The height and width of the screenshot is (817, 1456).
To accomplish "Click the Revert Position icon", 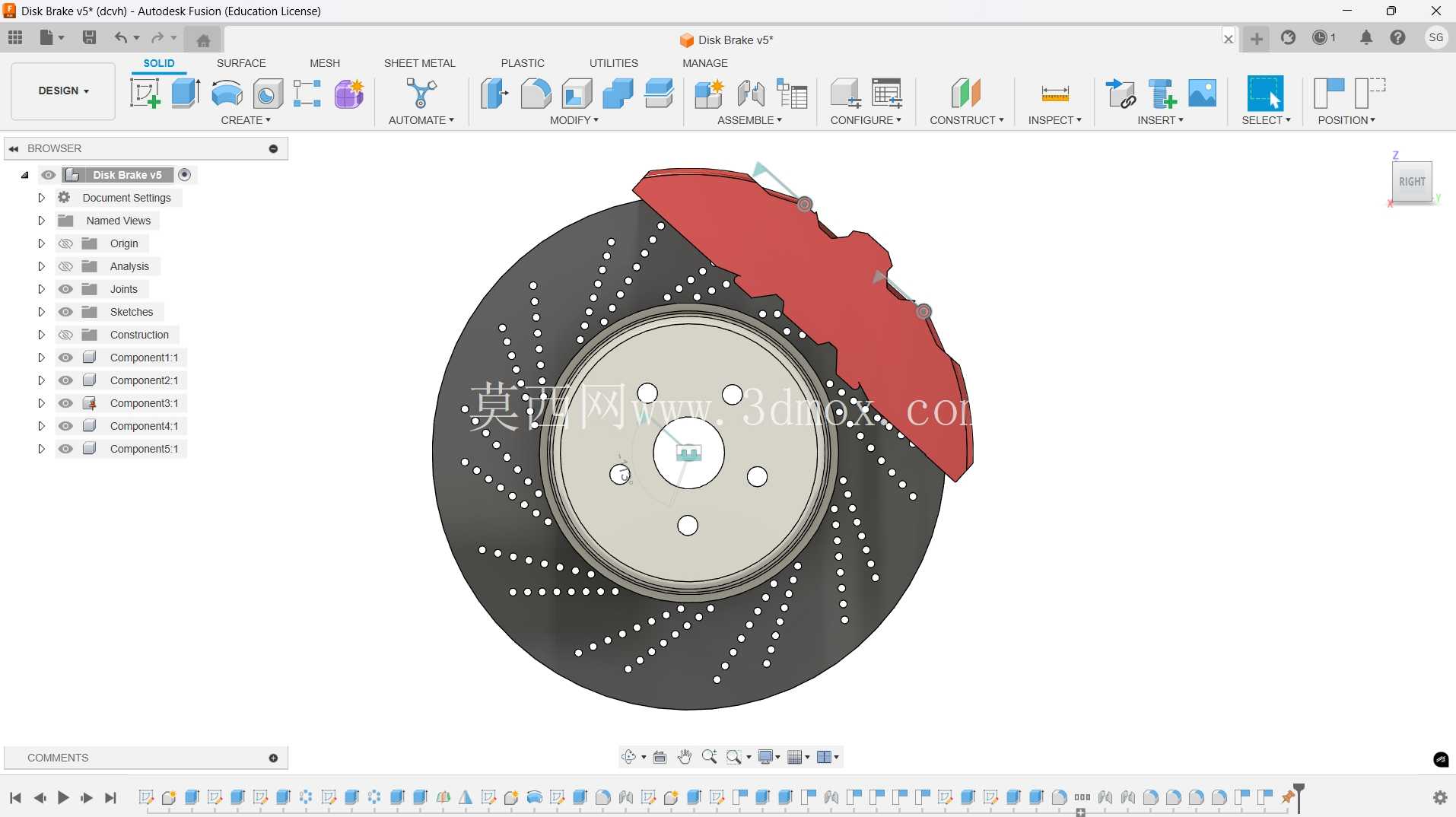I will click(1370, 94).
